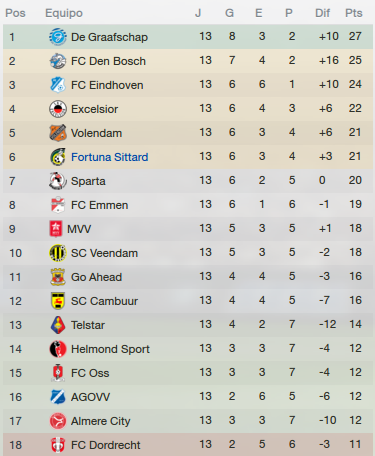Image resolution: width=375 pixels, height=456 pixels.
Task: Click the De Graafschap club crest
Action: 58,37
